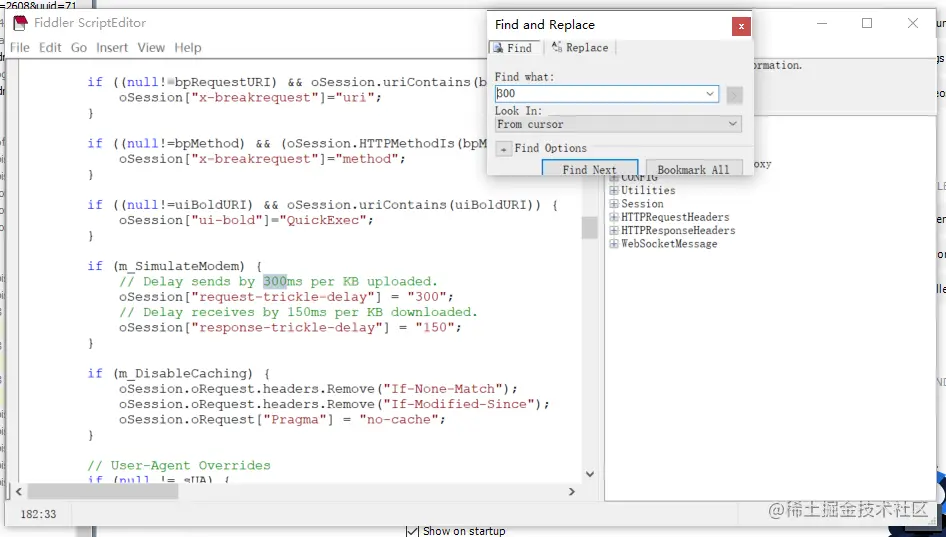Screen dimensions: 946x537
Task: Click the m_DisableCaching condition line
Action: [x=179, y=373]
